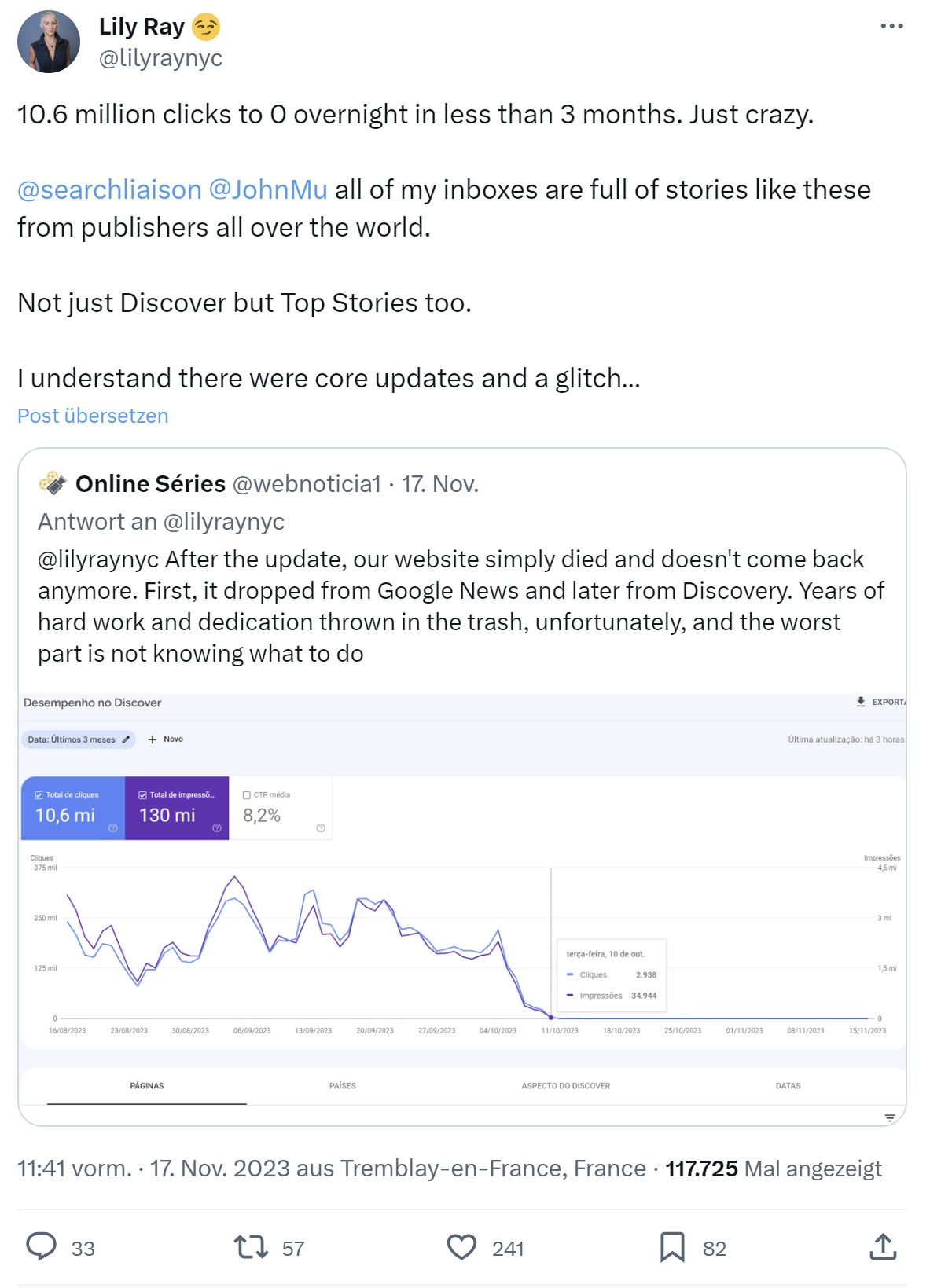Edit the date filter using the pencil icon
Viewport: 930px width, 1288px height.
pyautogui.click(x=126, y=739)
